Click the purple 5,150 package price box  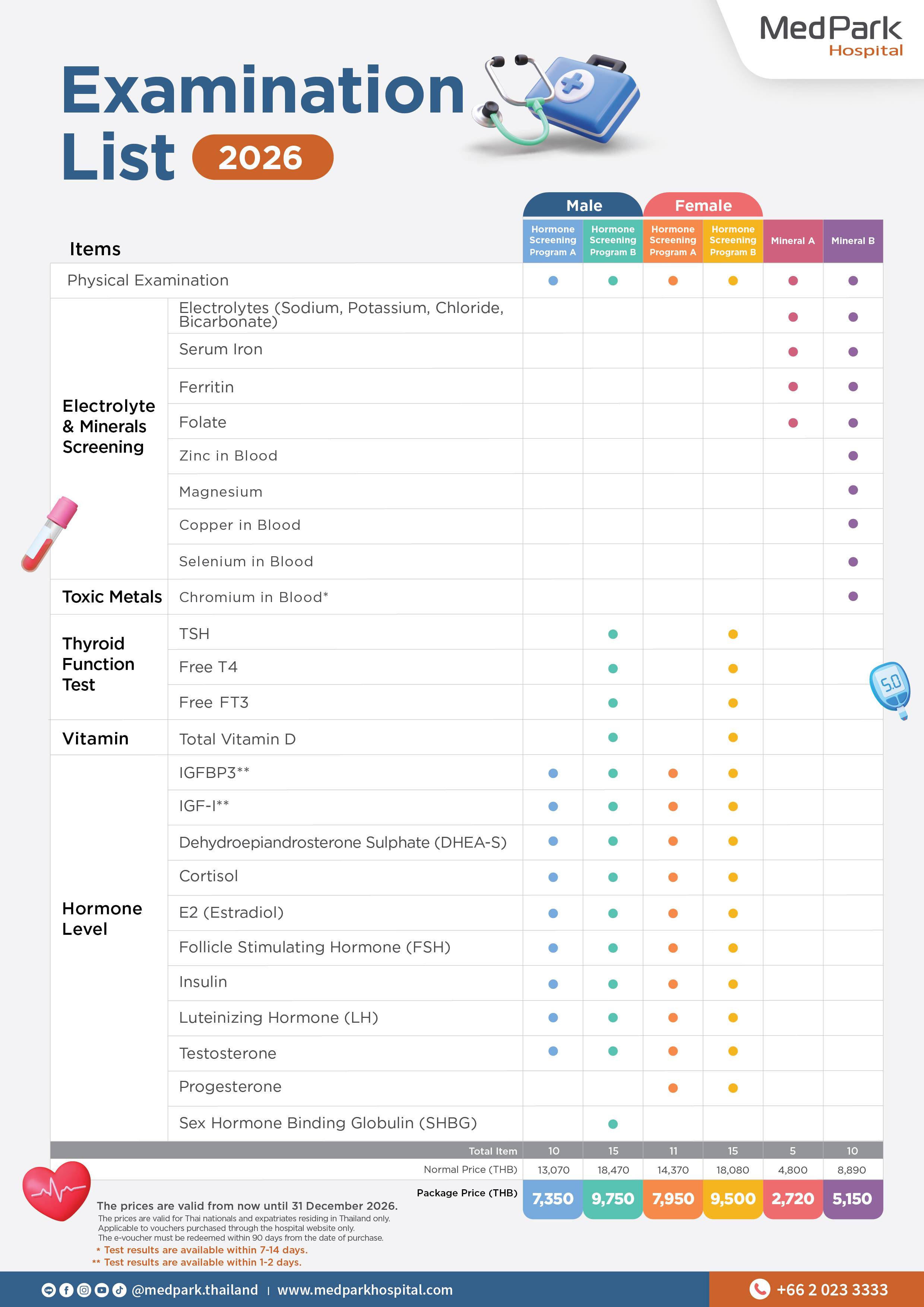tap(853, 1199)
